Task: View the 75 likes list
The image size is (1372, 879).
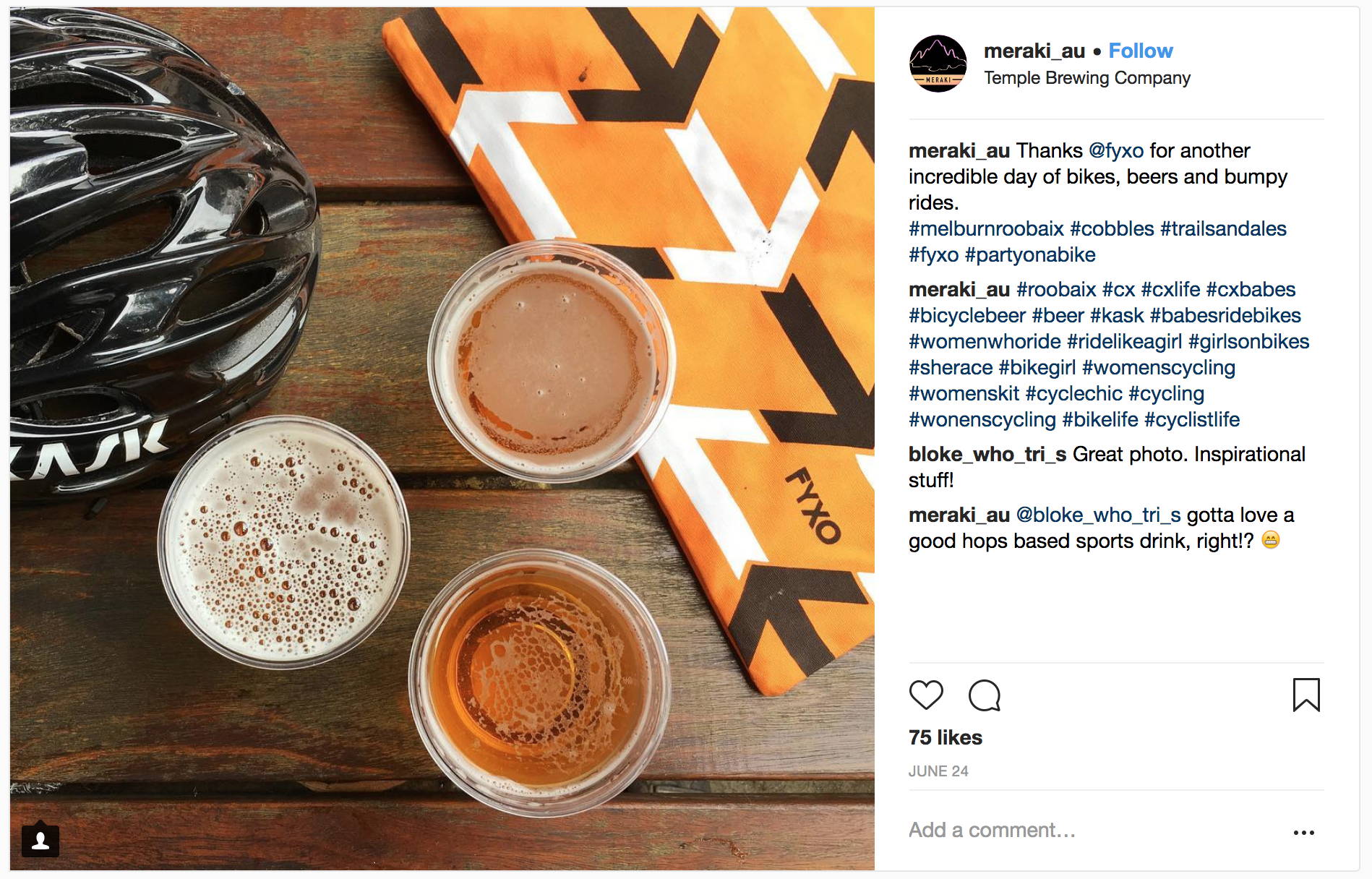Action: (x=946, y=737)
